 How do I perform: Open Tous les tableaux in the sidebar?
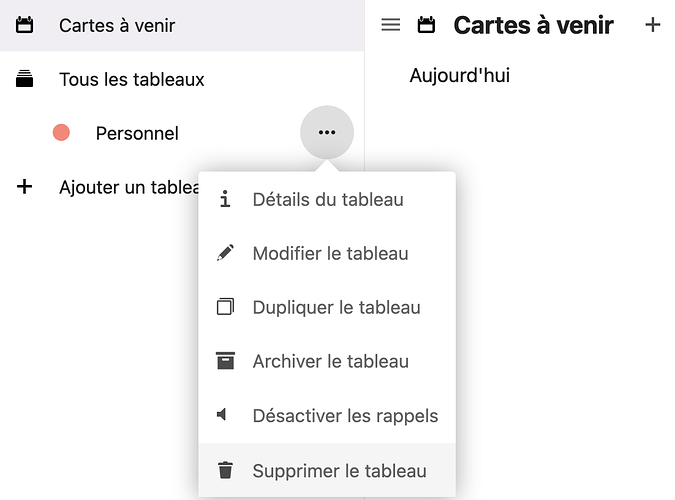tap(131, 79)
